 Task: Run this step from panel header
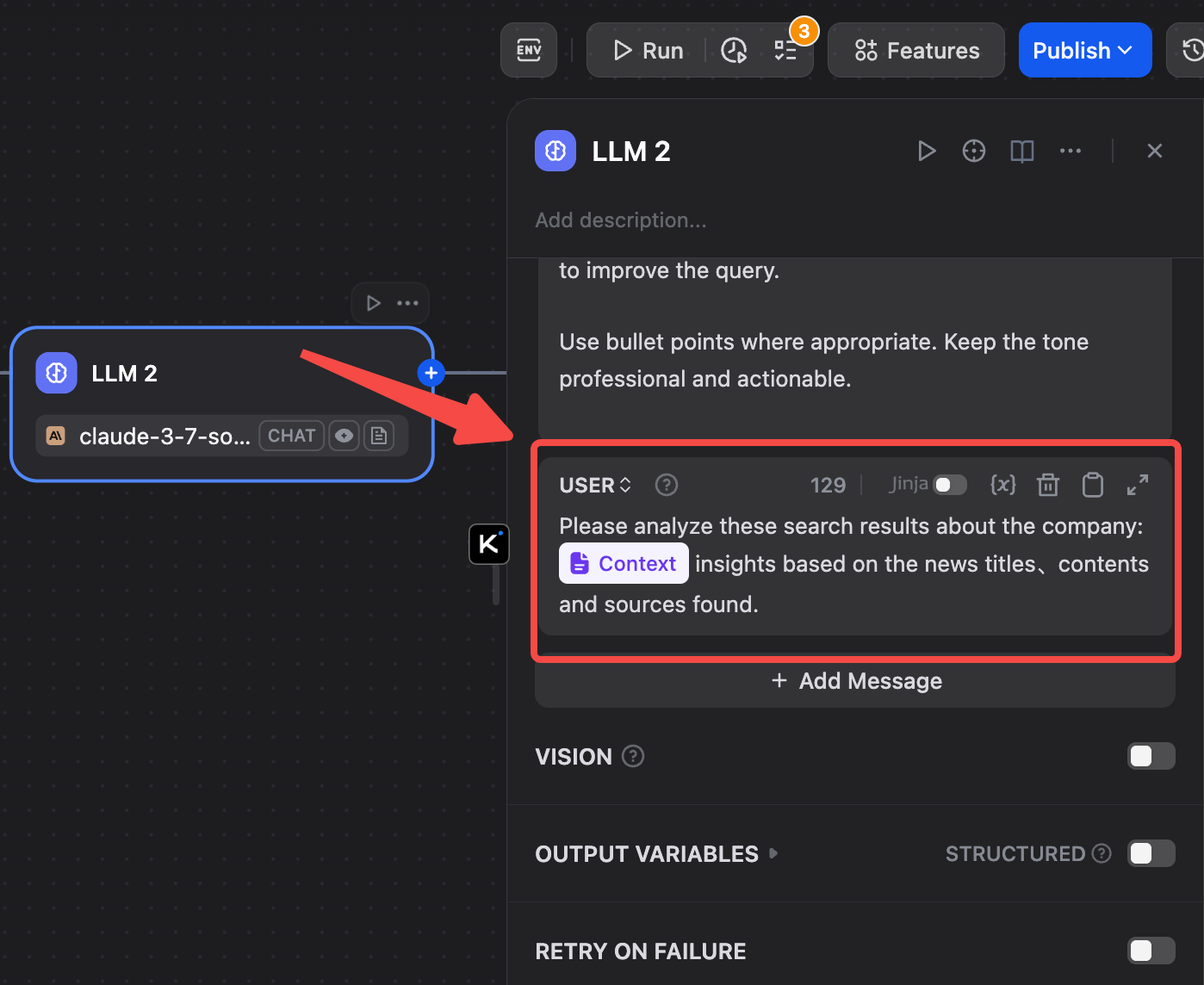click(x=927, y=152)
